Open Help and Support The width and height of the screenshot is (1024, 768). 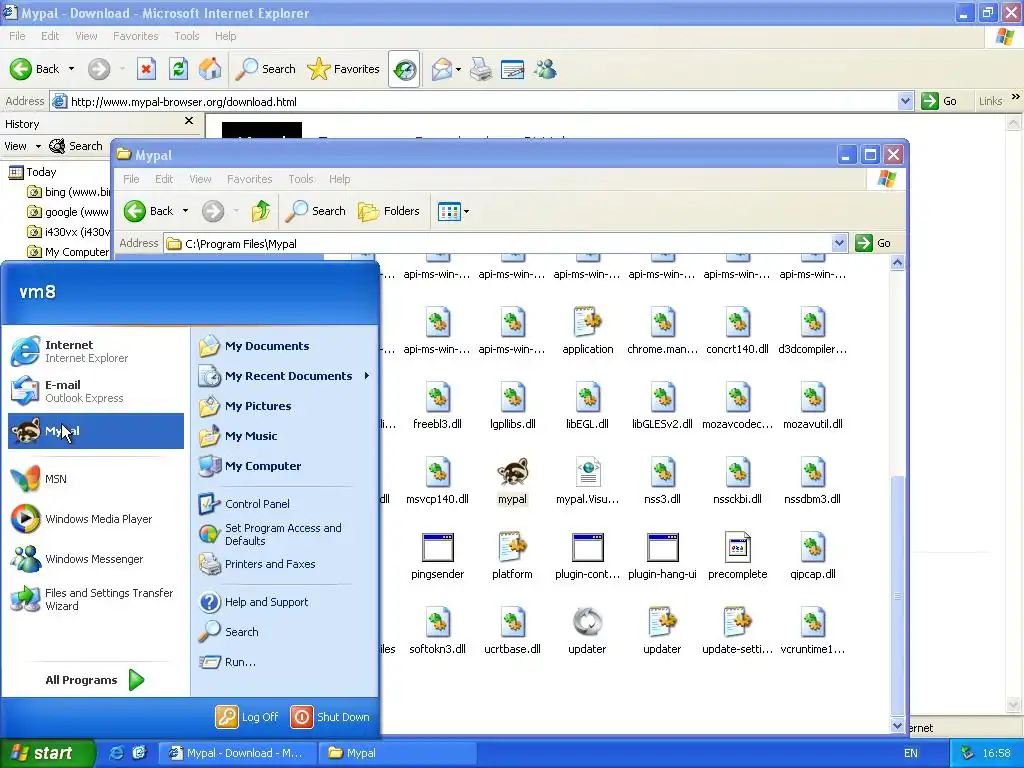[x=285, y=602]
